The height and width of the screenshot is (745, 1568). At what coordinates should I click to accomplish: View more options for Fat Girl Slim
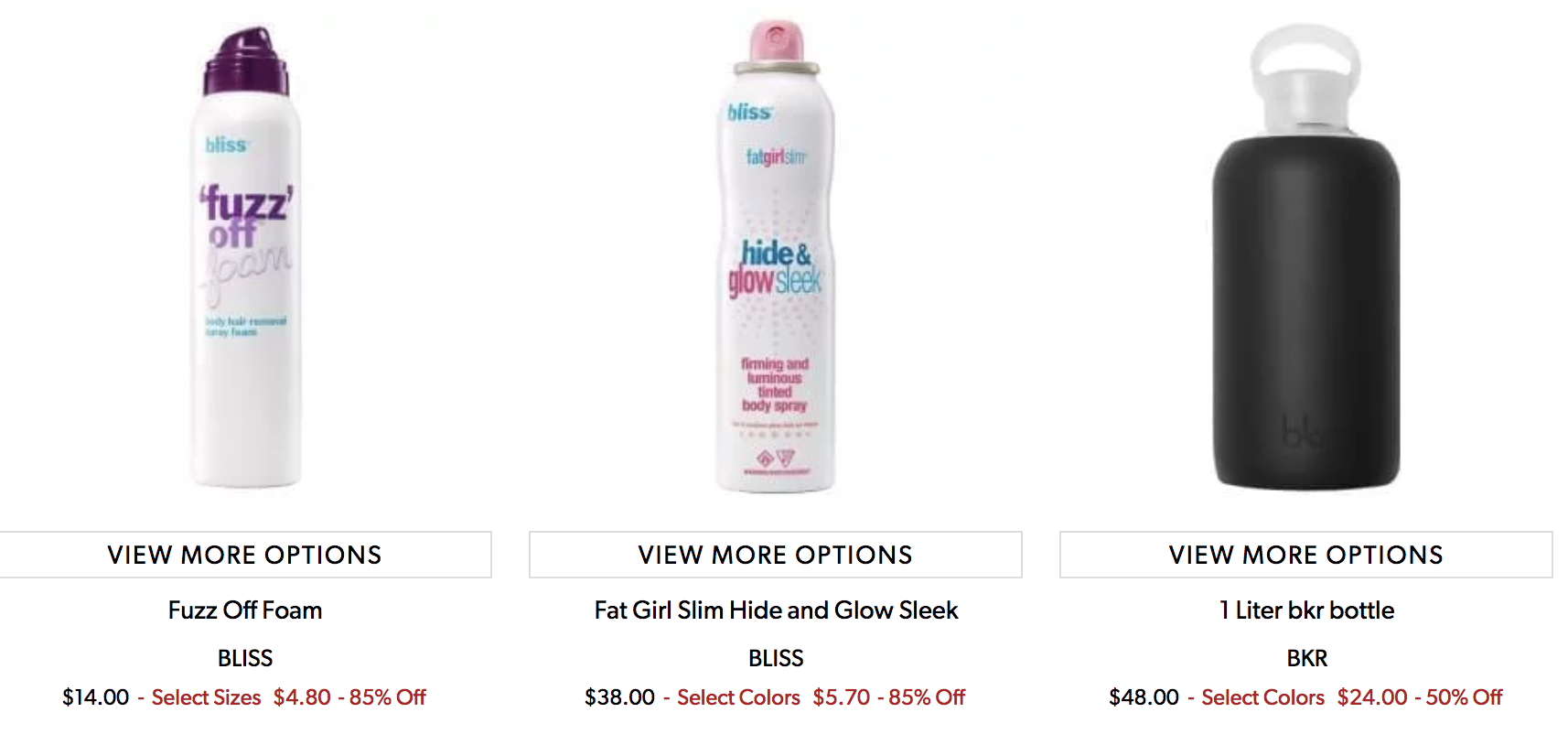point(776,555)
